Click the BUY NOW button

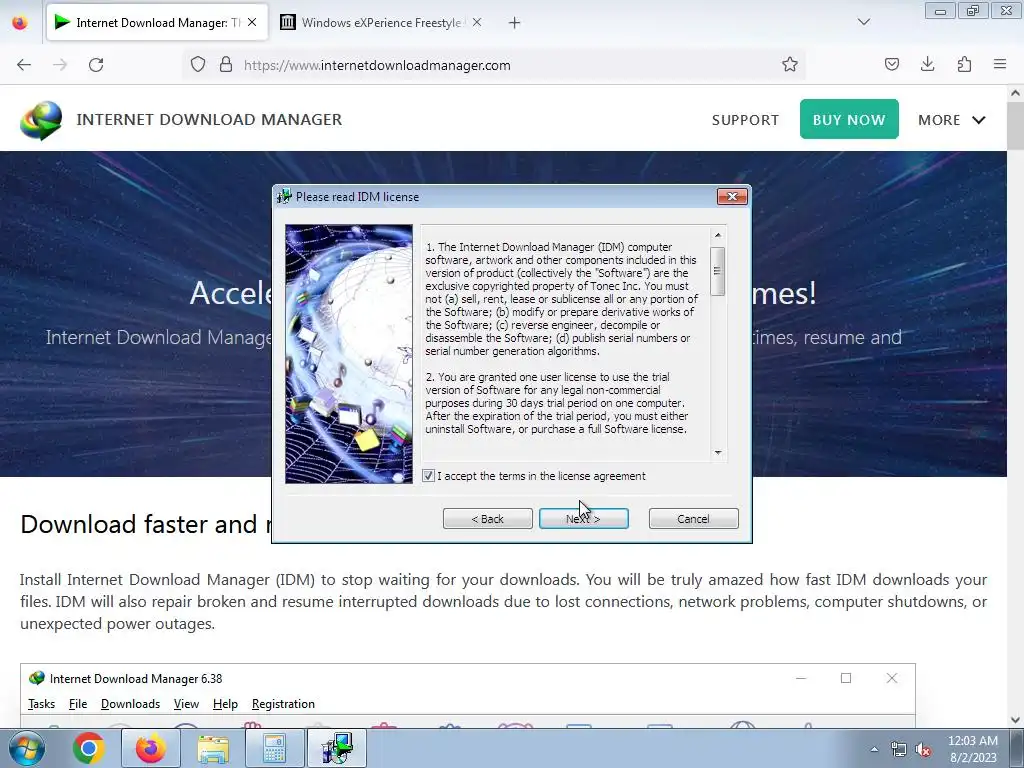849,120
